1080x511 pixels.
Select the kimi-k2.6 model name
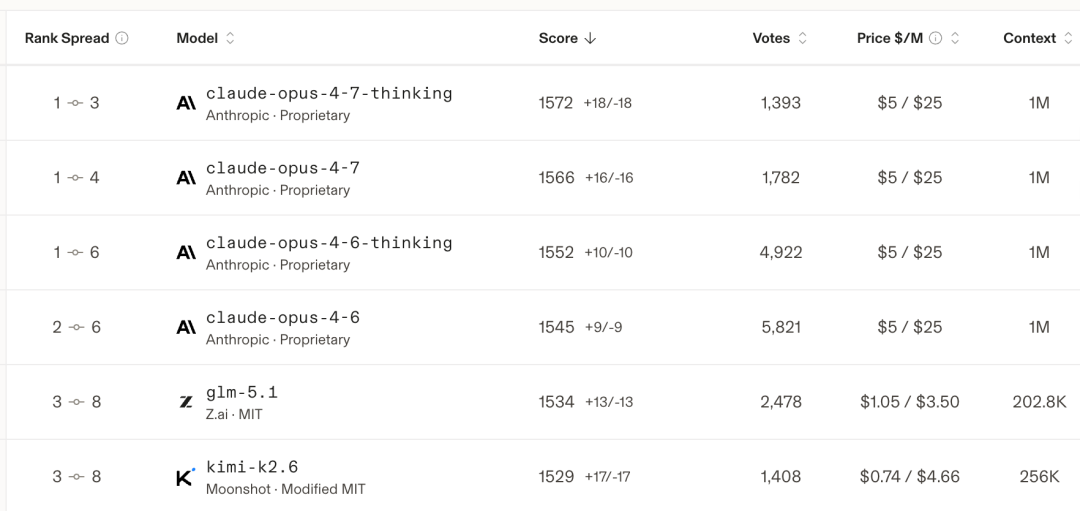point(252,467)
